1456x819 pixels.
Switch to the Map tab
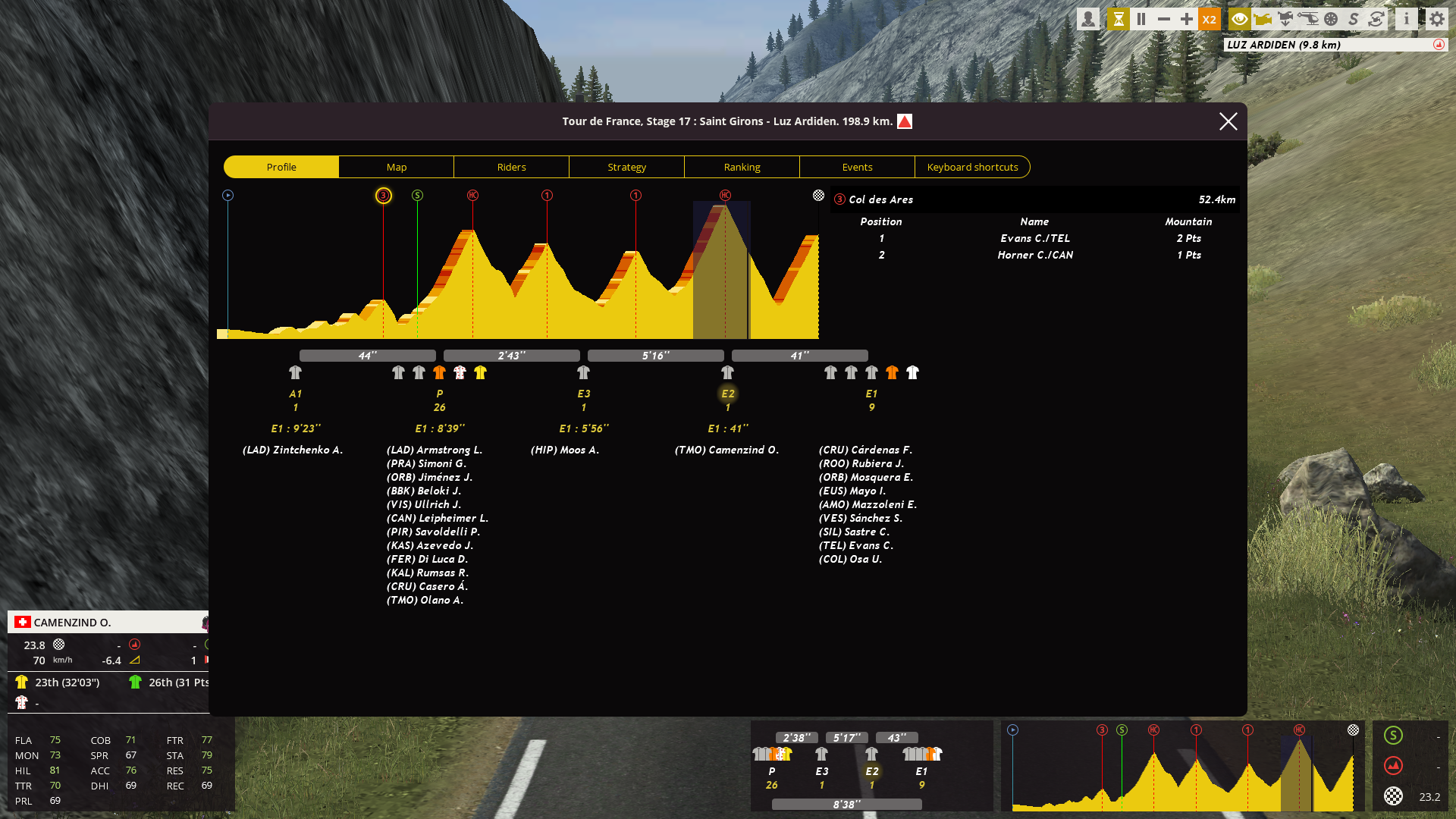pyautogui.click(x=397, y=167)
